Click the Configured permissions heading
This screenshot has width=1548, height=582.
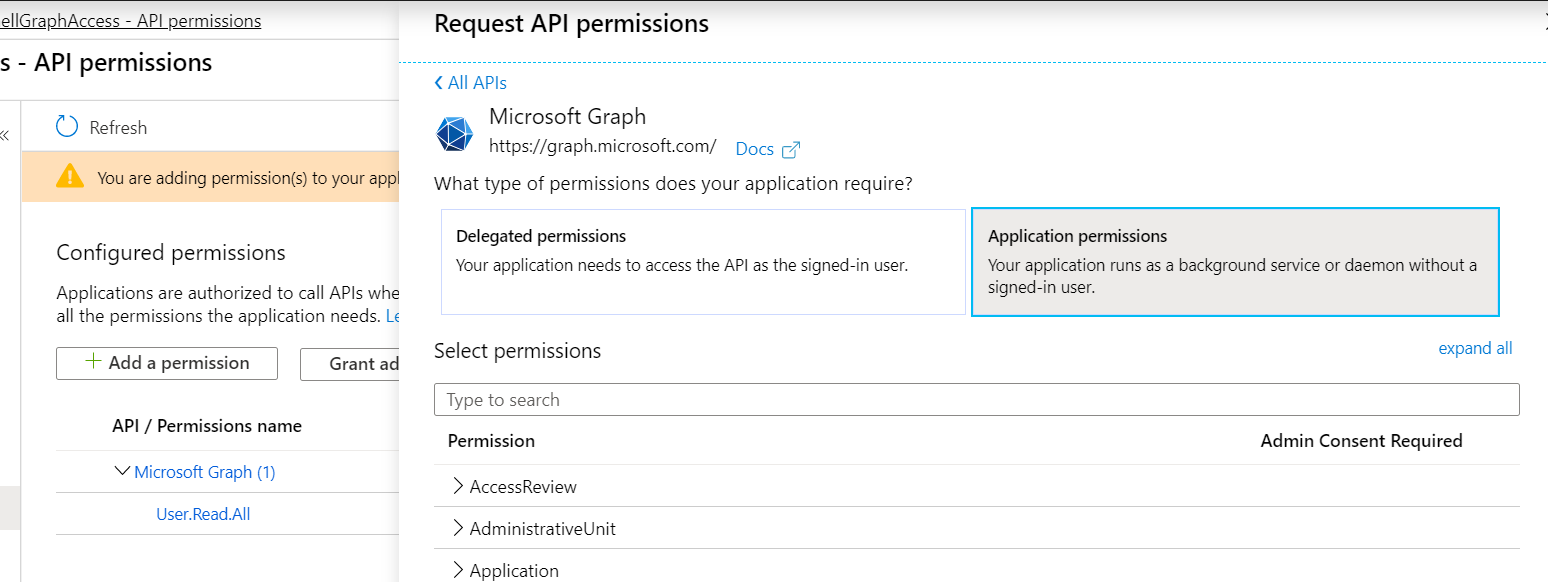point(171,253)
